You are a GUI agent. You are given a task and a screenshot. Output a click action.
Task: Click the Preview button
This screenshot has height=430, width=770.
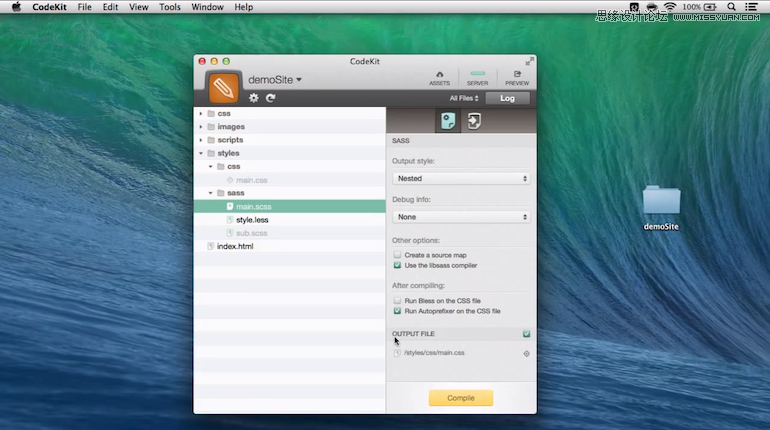(x=517, y=79)
